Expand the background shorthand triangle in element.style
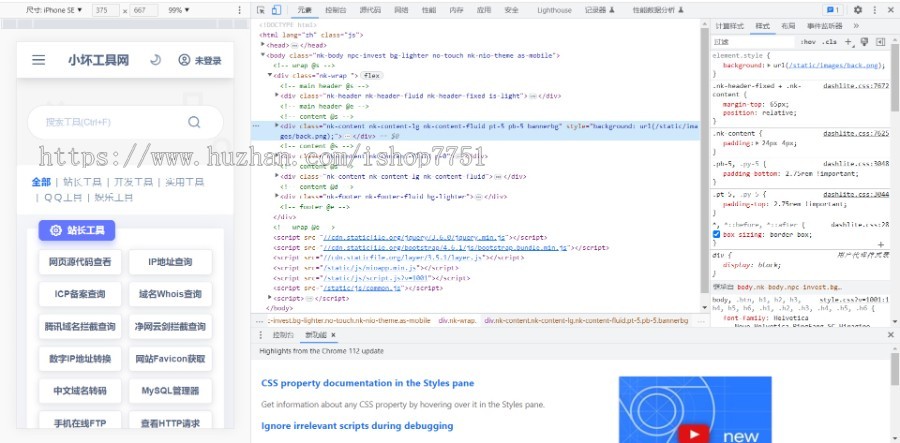The height and width of the screenshot is (443, 900). (771, 65)
